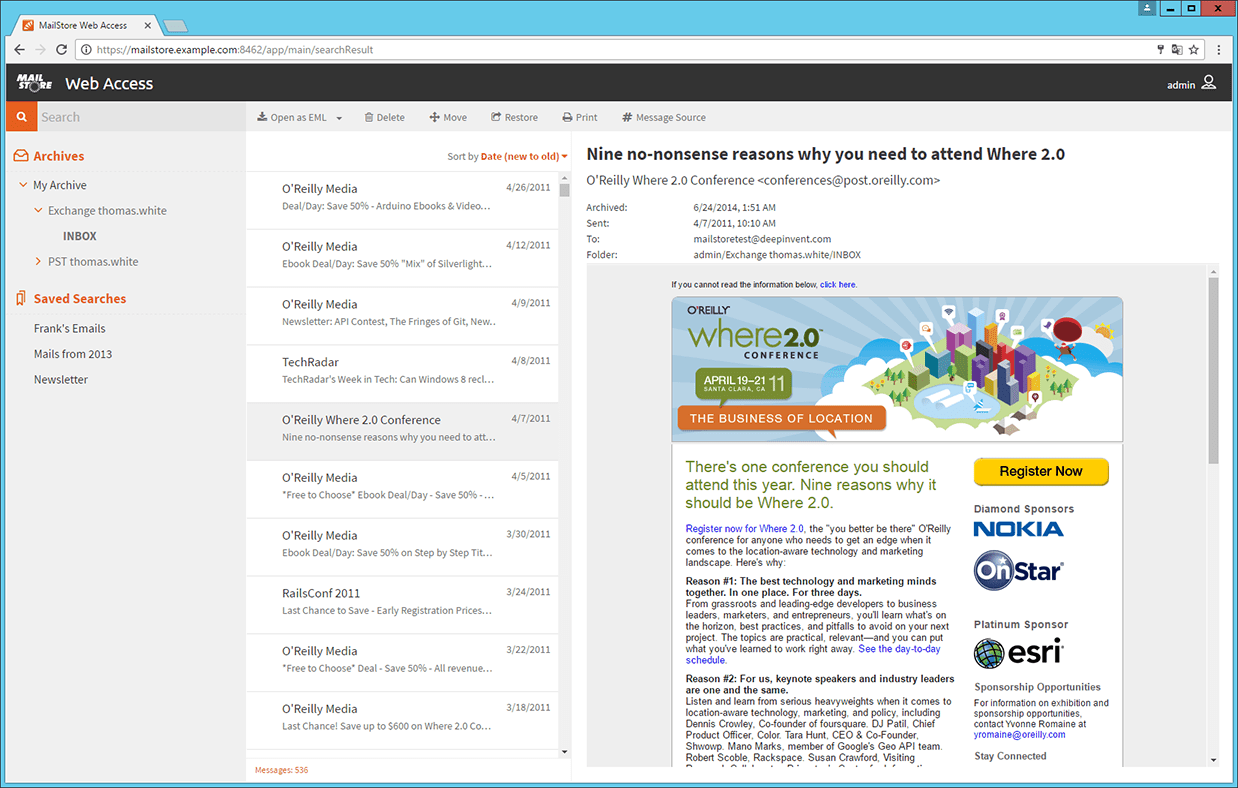Open the Sort by Date dropdown
1238x788 pixels.
click(508, 156)
